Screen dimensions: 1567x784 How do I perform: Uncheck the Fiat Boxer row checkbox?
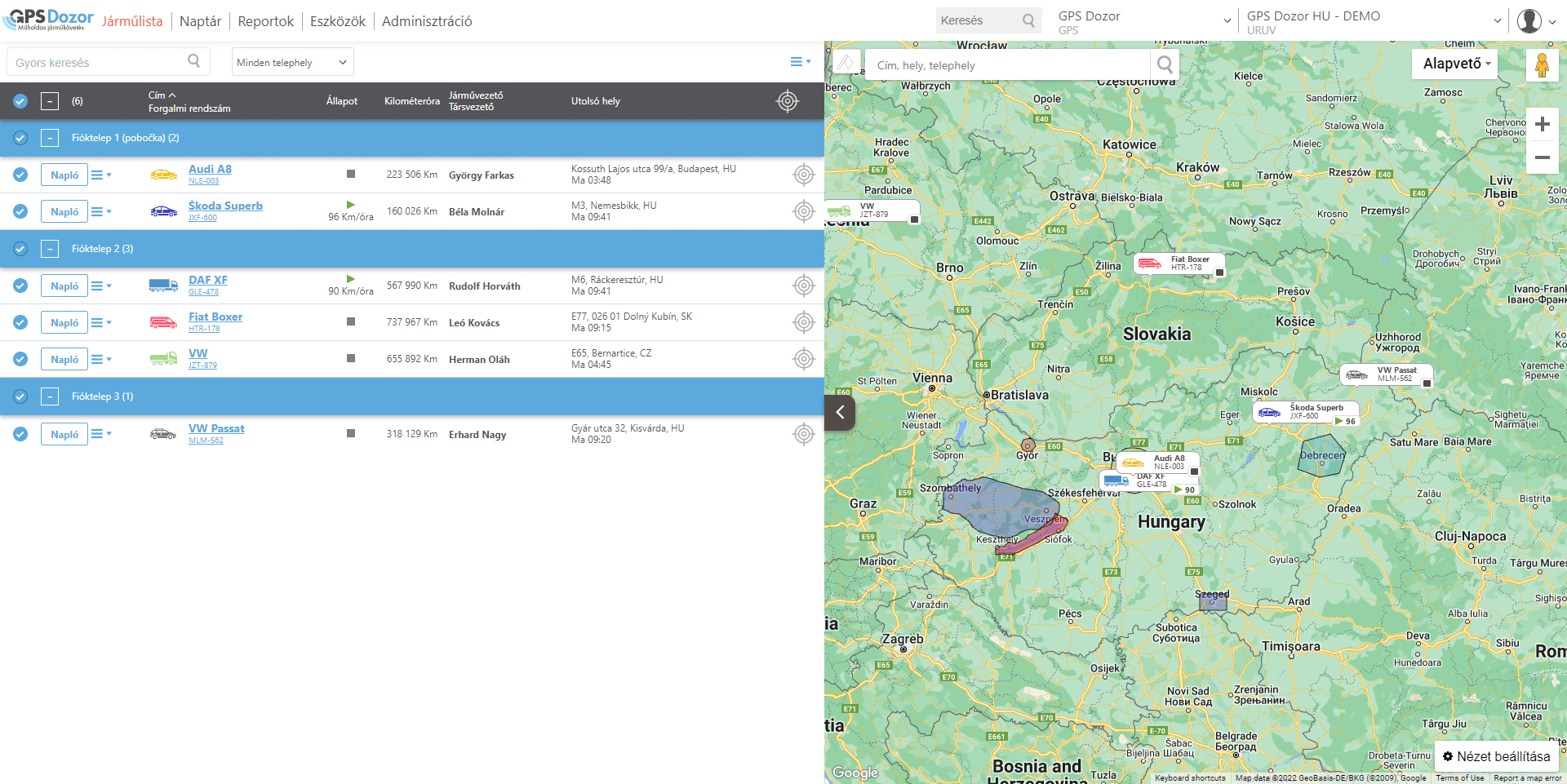tap(20, 322)
